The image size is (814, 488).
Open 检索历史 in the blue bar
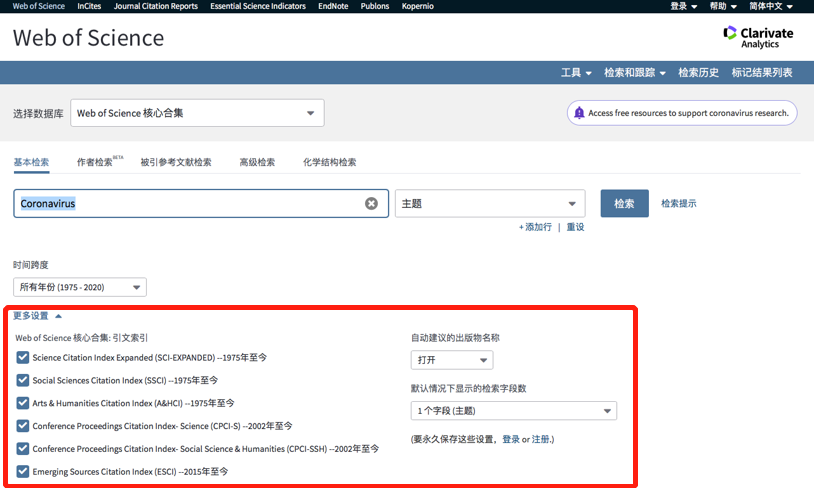698,73
